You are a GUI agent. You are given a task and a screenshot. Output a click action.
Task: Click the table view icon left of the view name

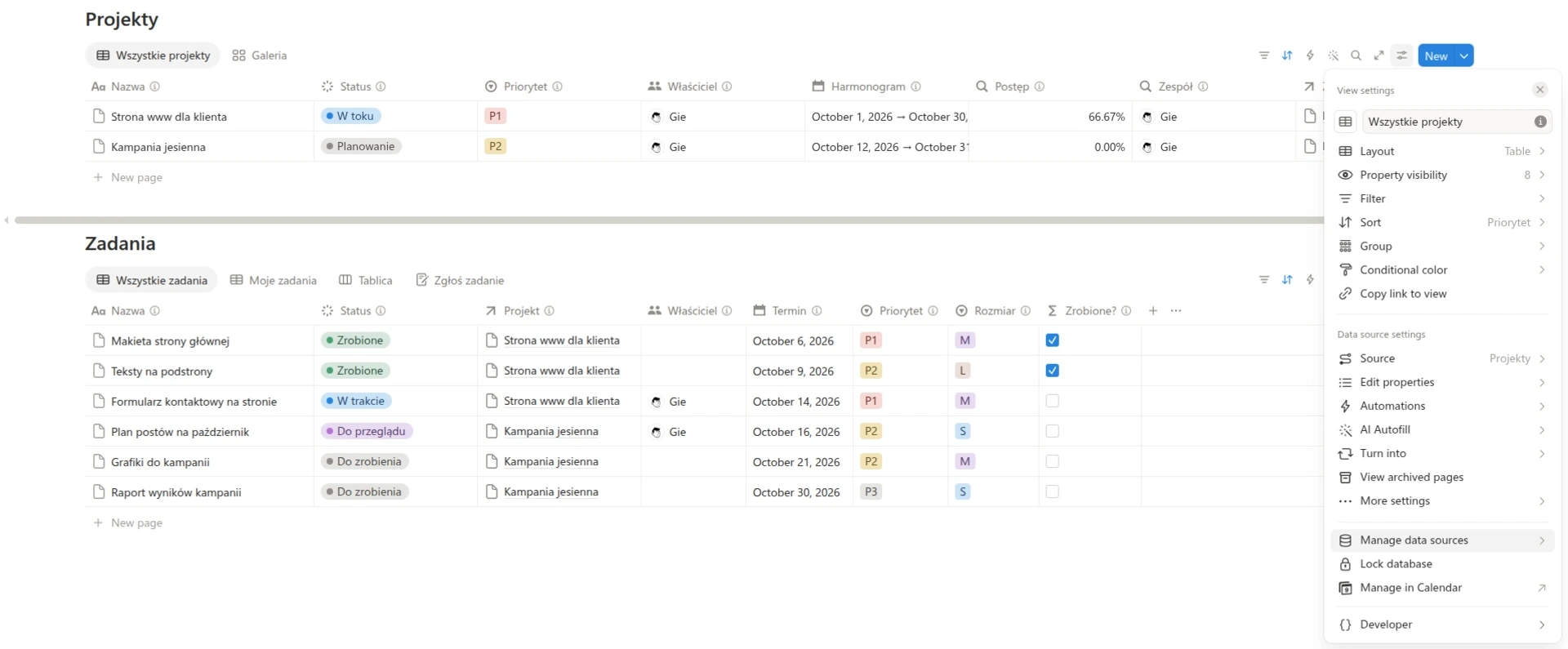(x=1346, y=122)
